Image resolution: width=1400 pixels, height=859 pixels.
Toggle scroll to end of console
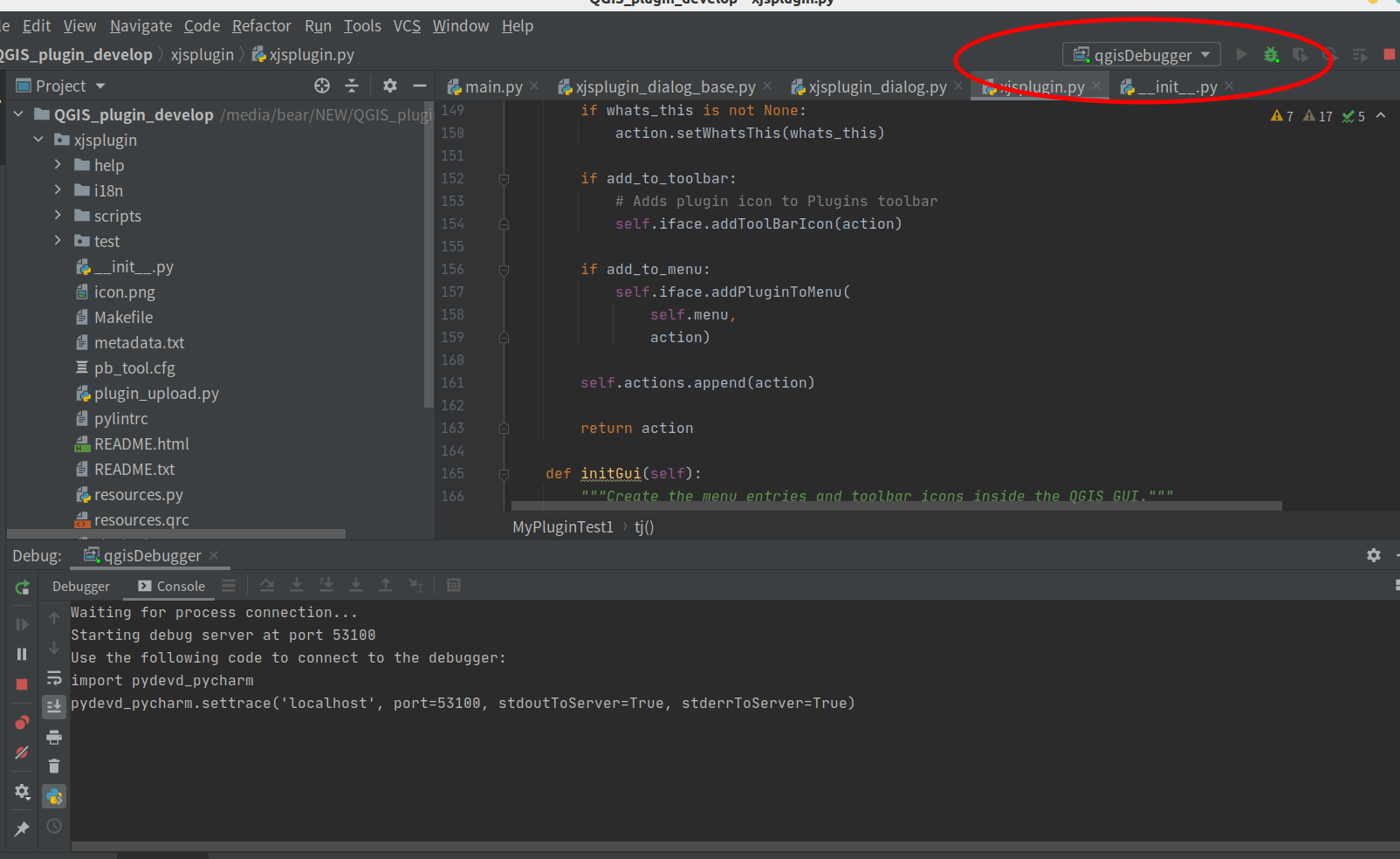point(54,706)
